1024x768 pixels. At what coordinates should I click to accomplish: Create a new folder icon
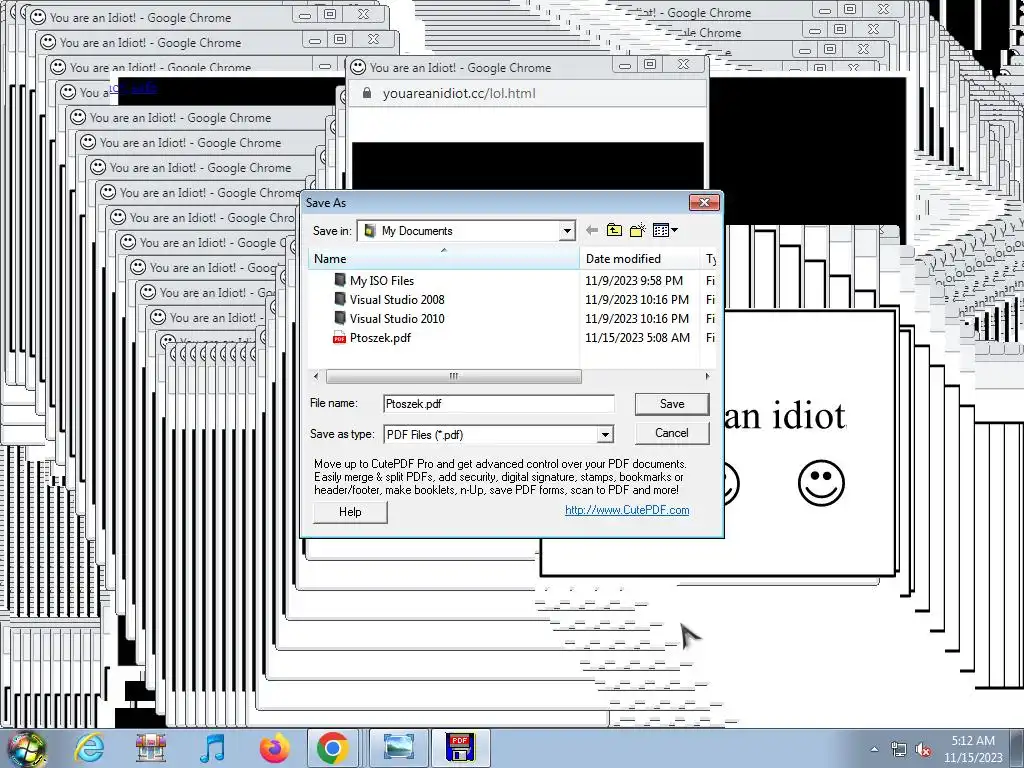pyautogui.click(x=637, y=230)
